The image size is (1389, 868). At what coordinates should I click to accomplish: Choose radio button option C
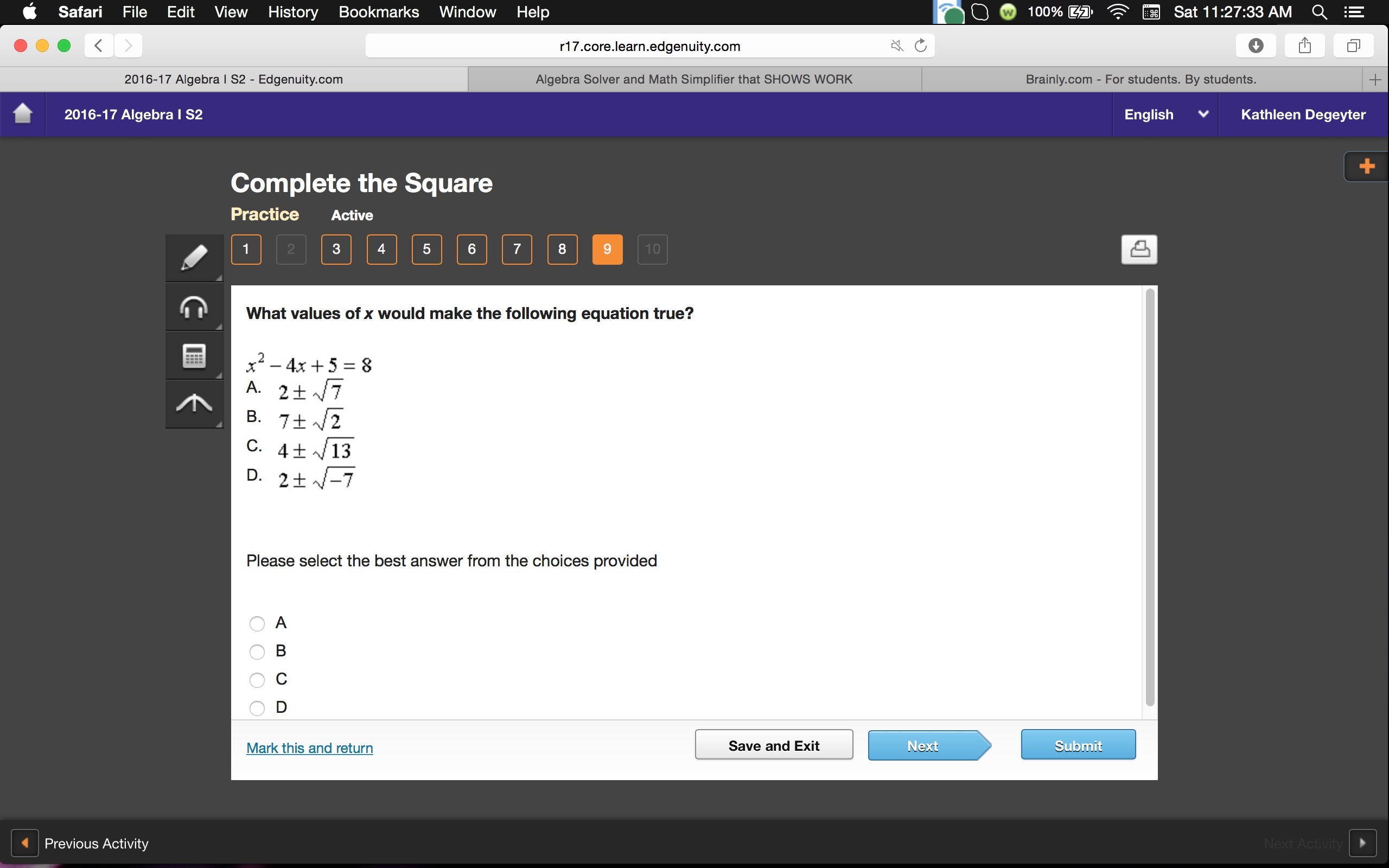coord(257,680)
